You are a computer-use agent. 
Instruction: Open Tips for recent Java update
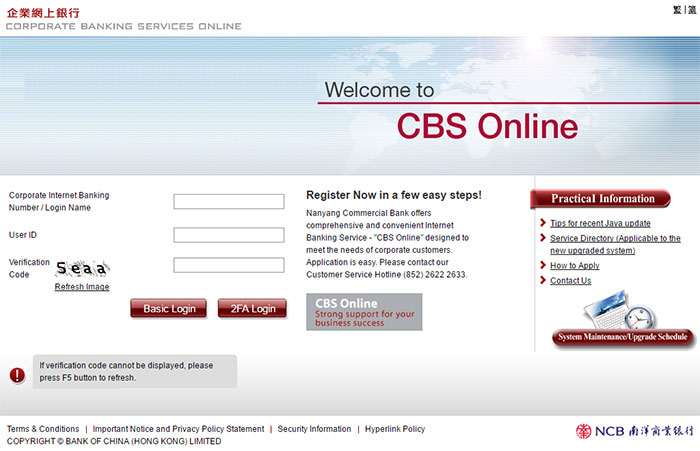(600, 223)
